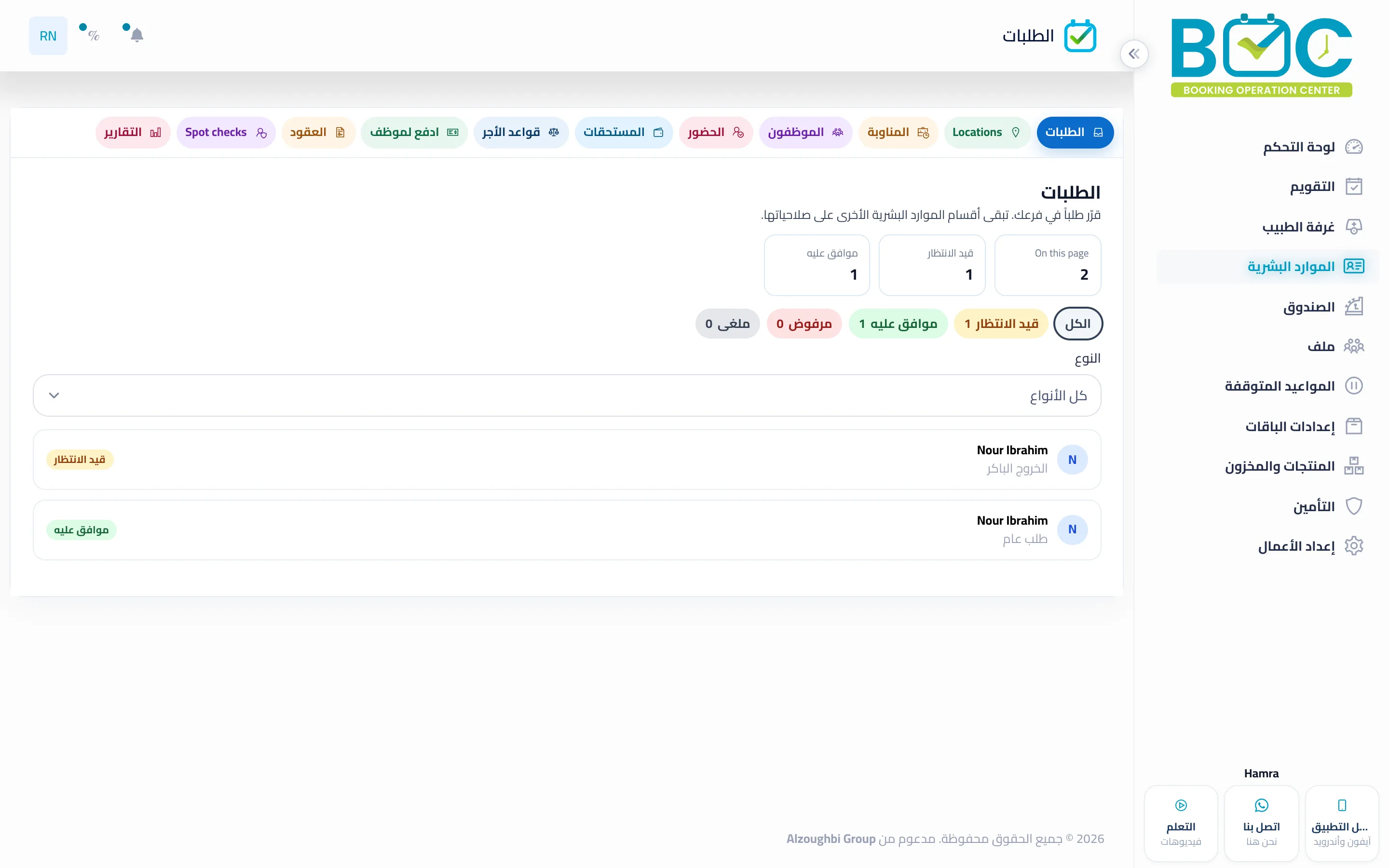Collapse the sidebar with double chevron
The width and height of the screenshot is (1389, 868).
click(x=1133, y=54)
